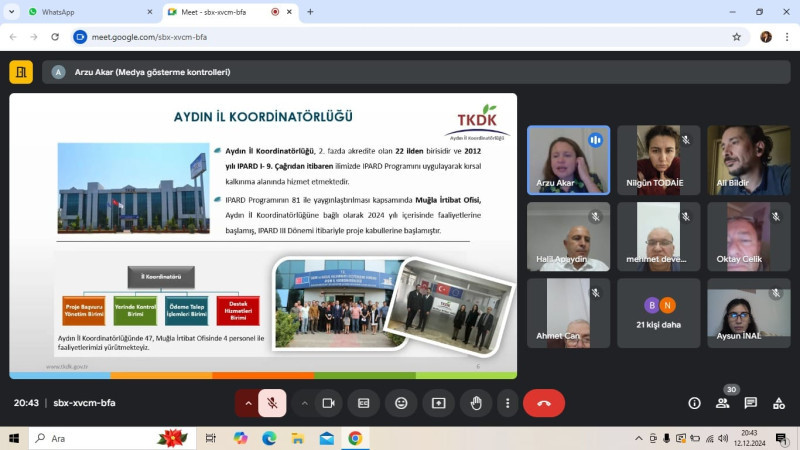This screenshot has width=800, height=450.
Task: Raise your hand in the meeting
Action: tap(476, 403)
